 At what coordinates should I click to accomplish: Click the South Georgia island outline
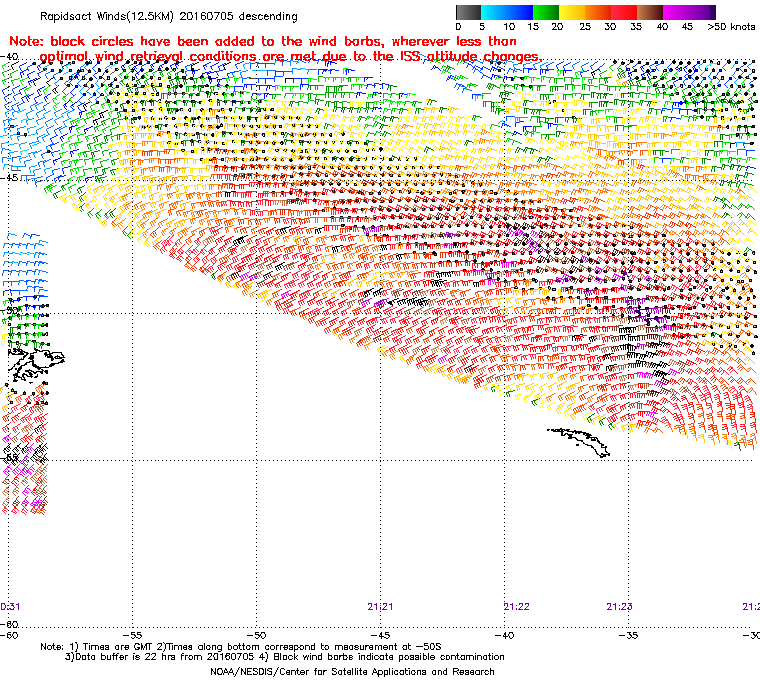579,442
